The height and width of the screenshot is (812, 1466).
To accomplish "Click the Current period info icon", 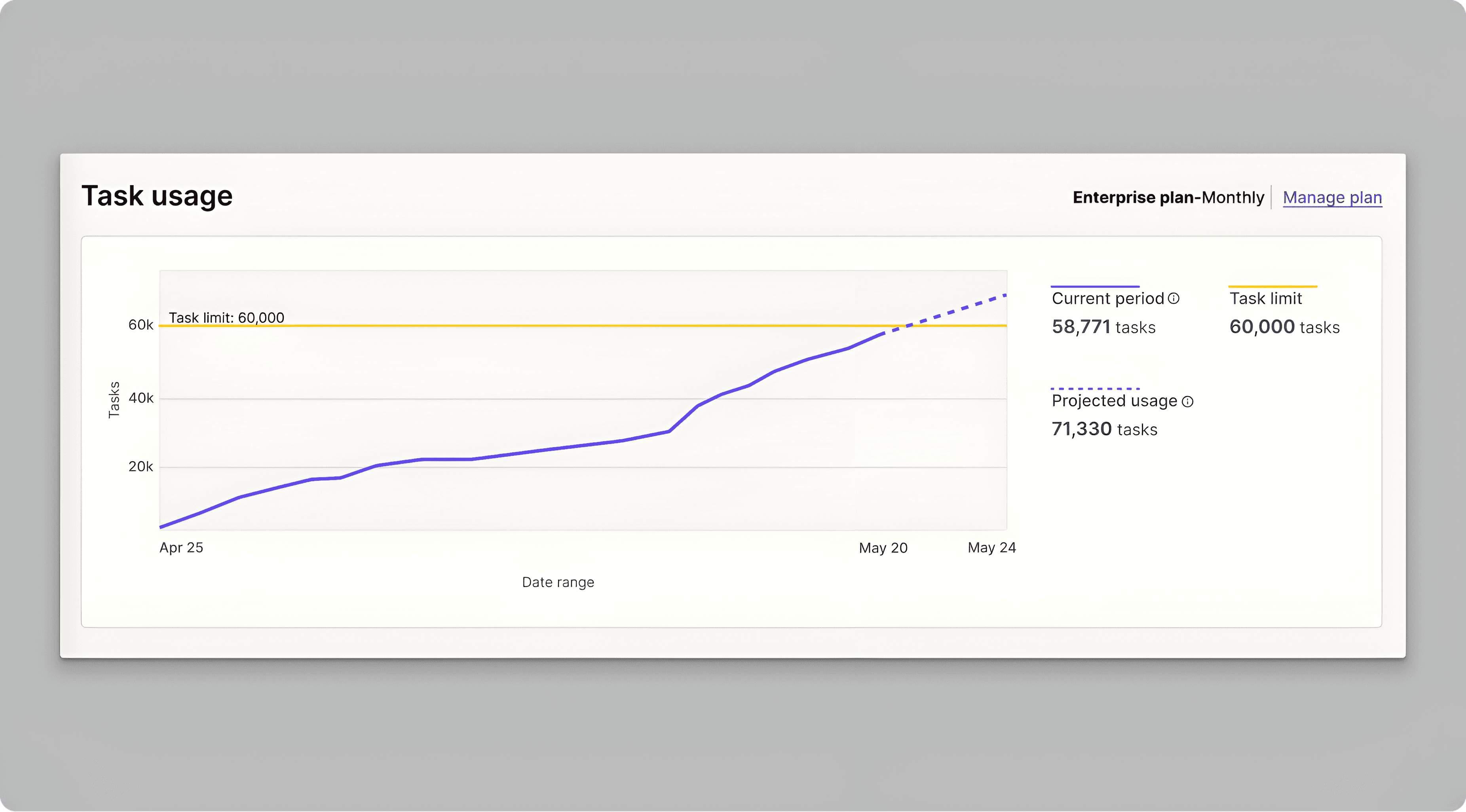I will coord(1174,298).
